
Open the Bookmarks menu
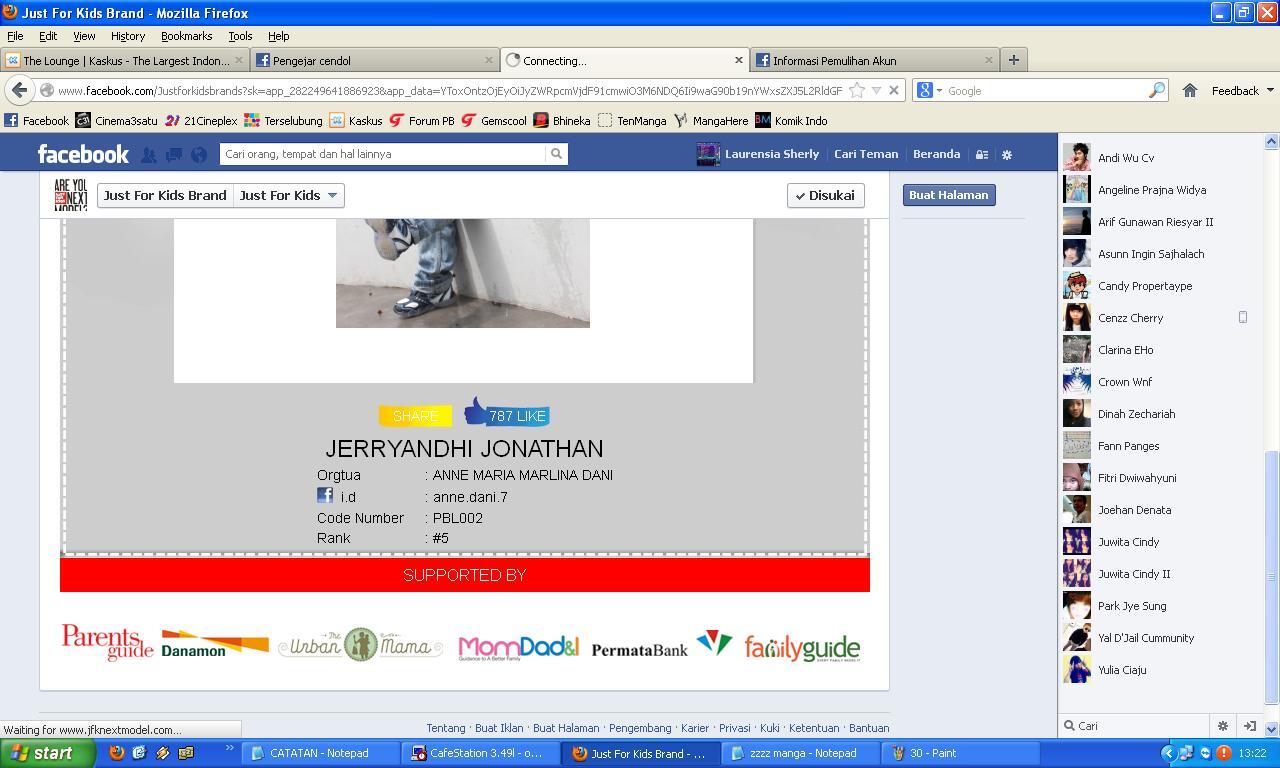pos(186,36)
